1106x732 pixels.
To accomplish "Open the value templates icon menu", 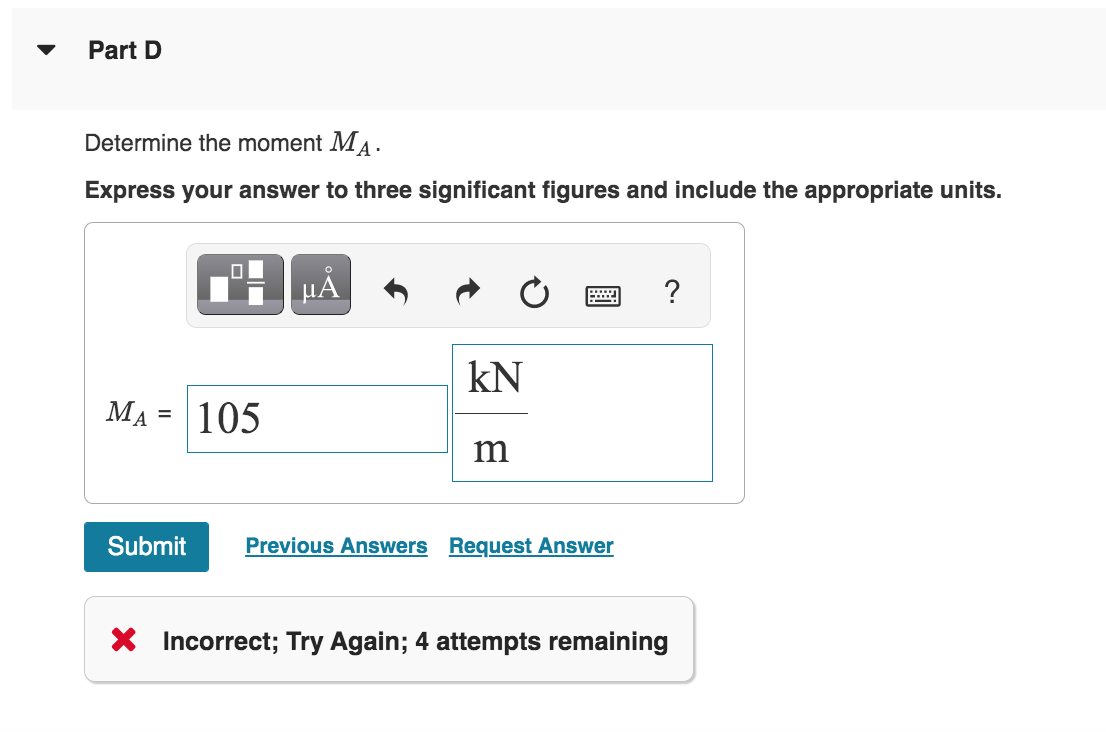I will (239, 284).
